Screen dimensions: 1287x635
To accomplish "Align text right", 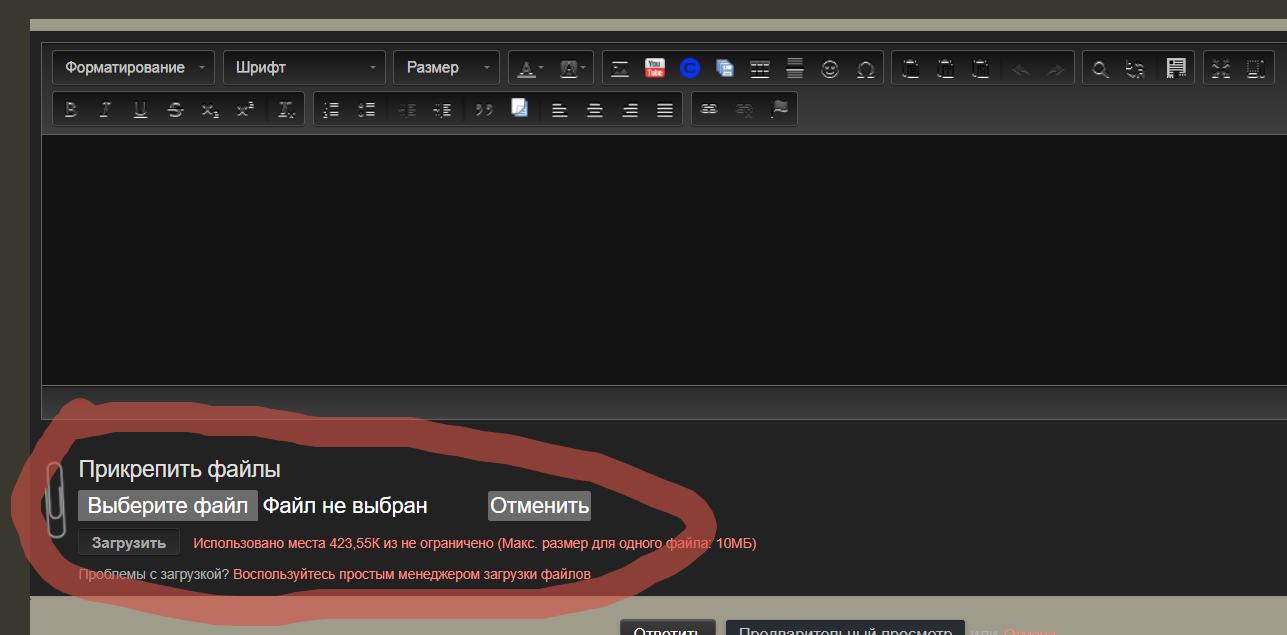I will click(630, 110).
